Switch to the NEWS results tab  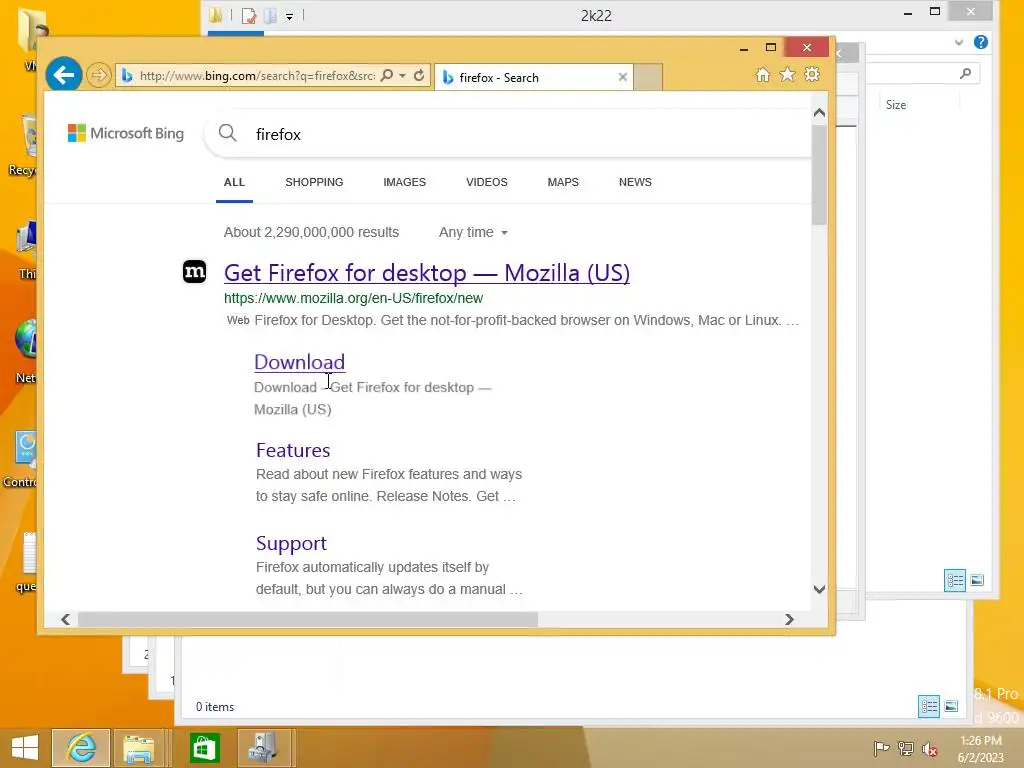point(635,182)
